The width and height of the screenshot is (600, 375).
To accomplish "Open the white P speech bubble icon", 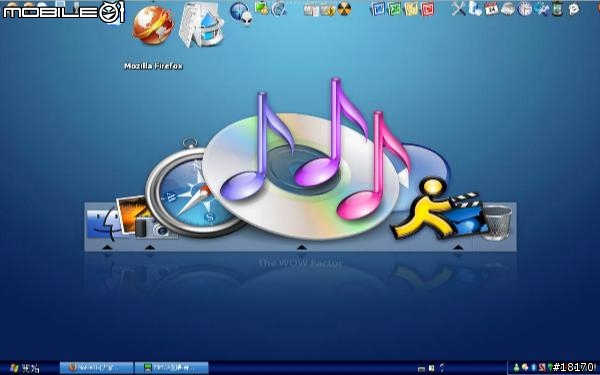I will (x=574, y=9).
